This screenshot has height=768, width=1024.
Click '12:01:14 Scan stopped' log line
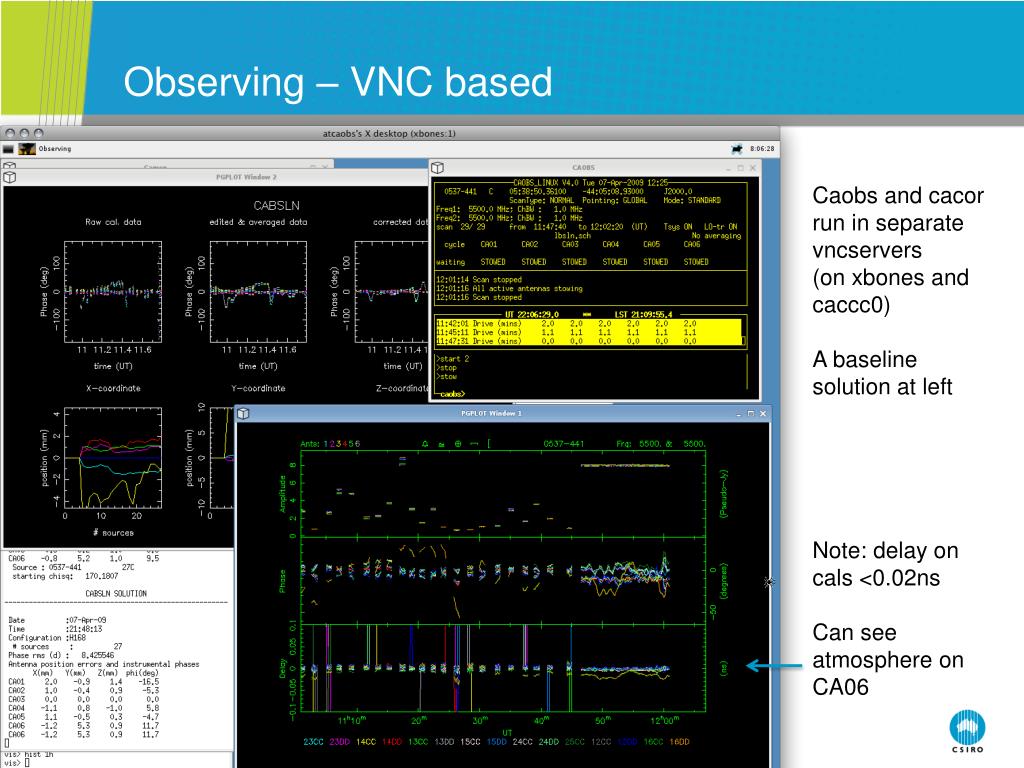(479, 280)
